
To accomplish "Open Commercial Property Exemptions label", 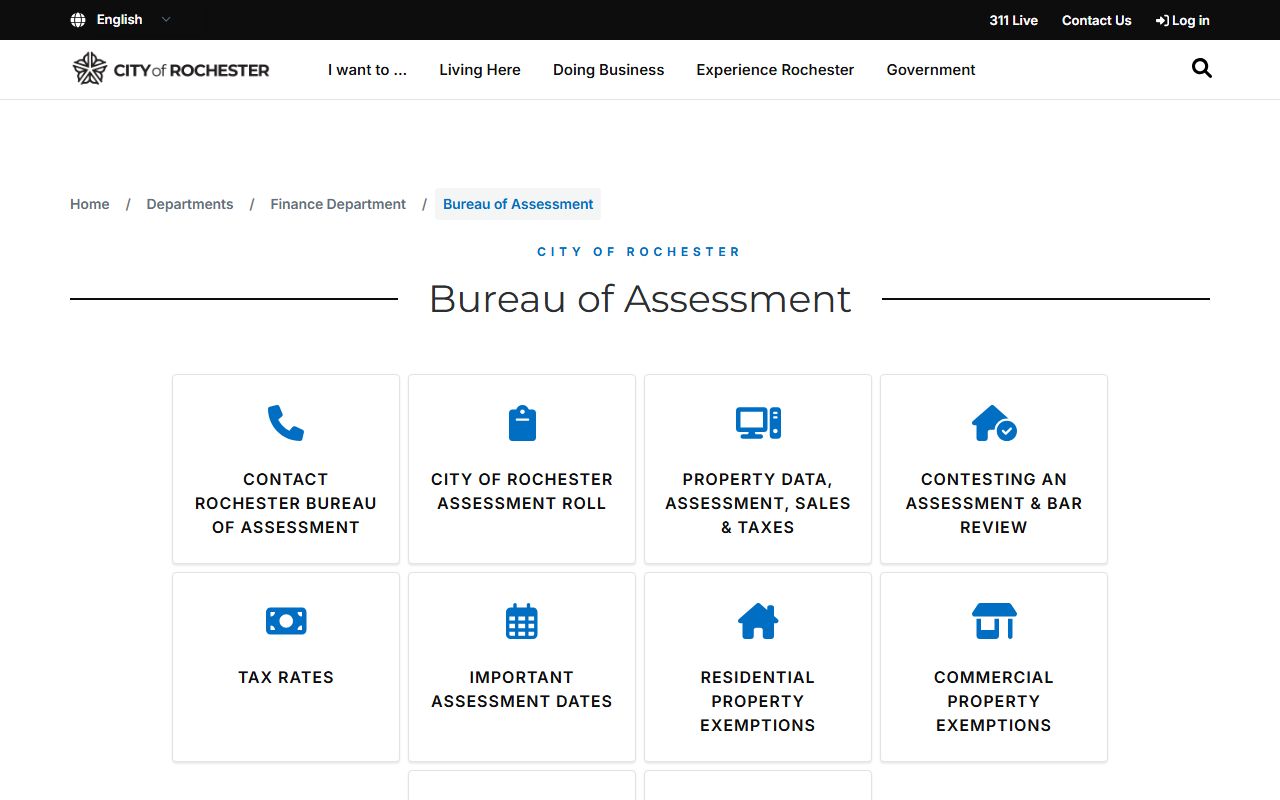I will pos(994,701).
